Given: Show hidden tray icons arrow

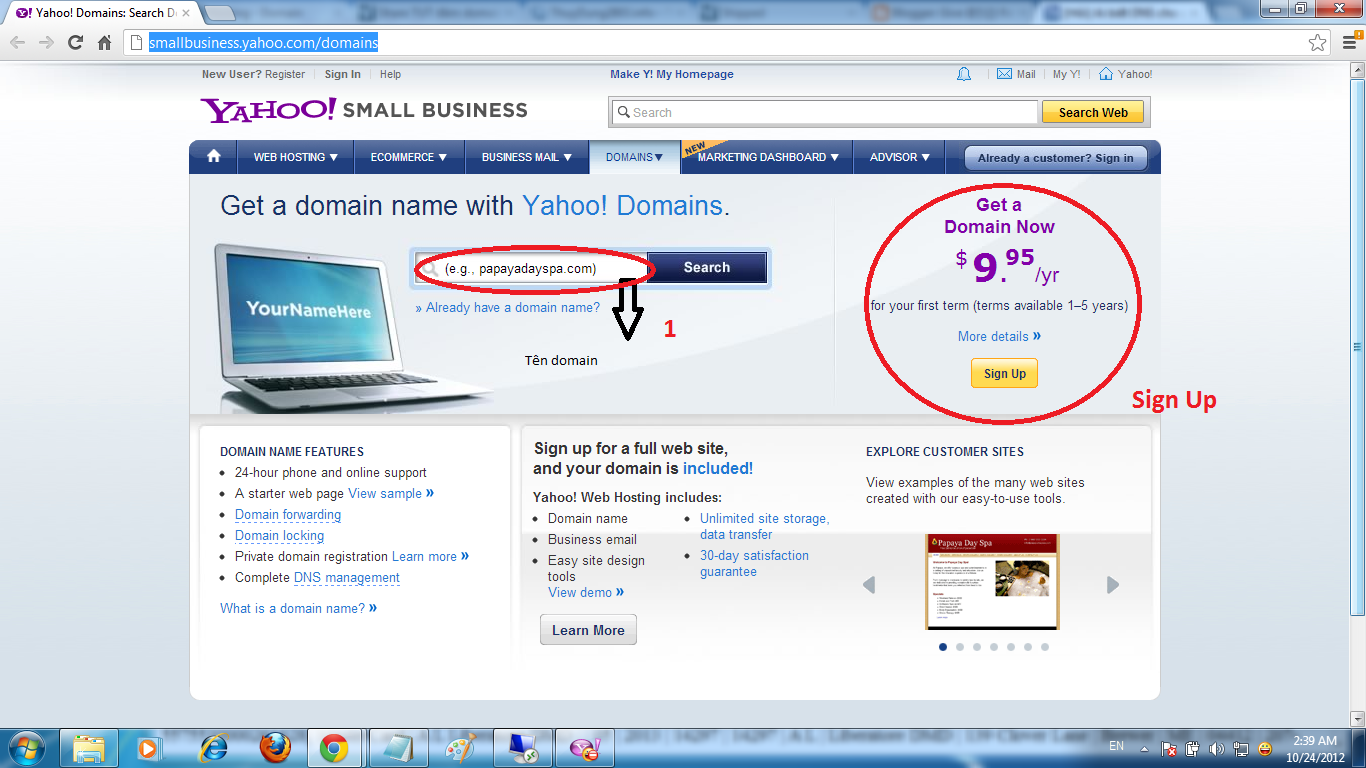Looking at the screenshot, I should coord(1144,748).
